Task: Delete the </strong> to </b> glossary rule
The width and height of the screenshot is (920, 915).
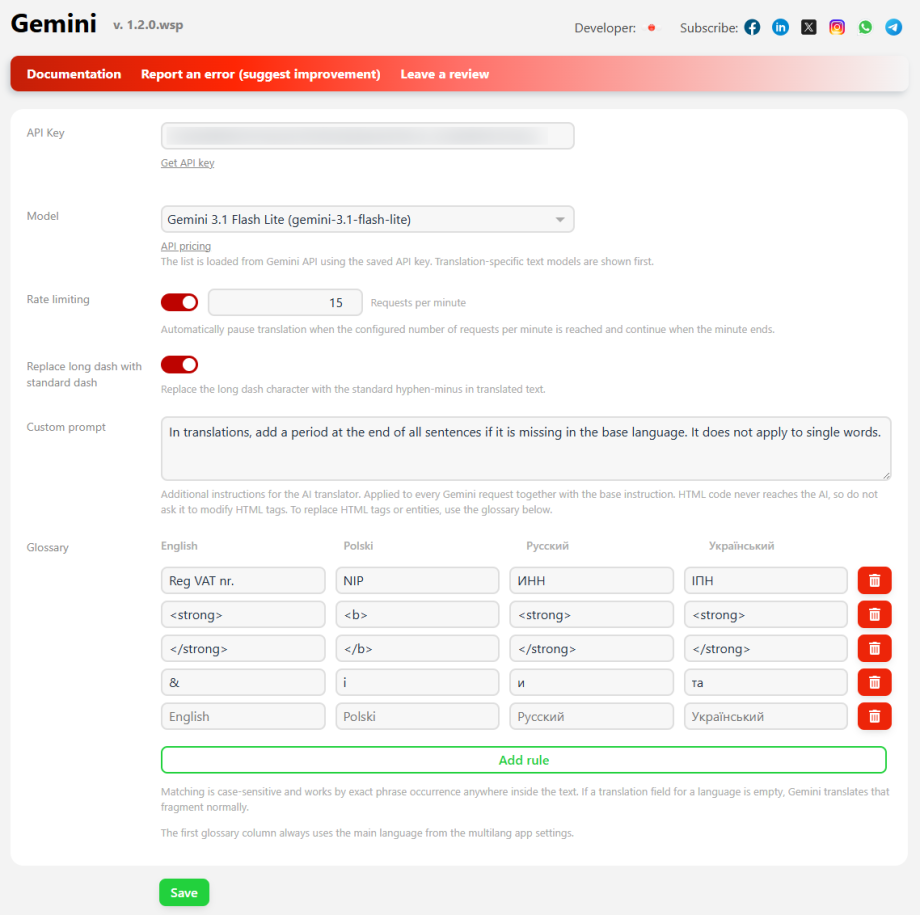Action: tap(874, 649)
